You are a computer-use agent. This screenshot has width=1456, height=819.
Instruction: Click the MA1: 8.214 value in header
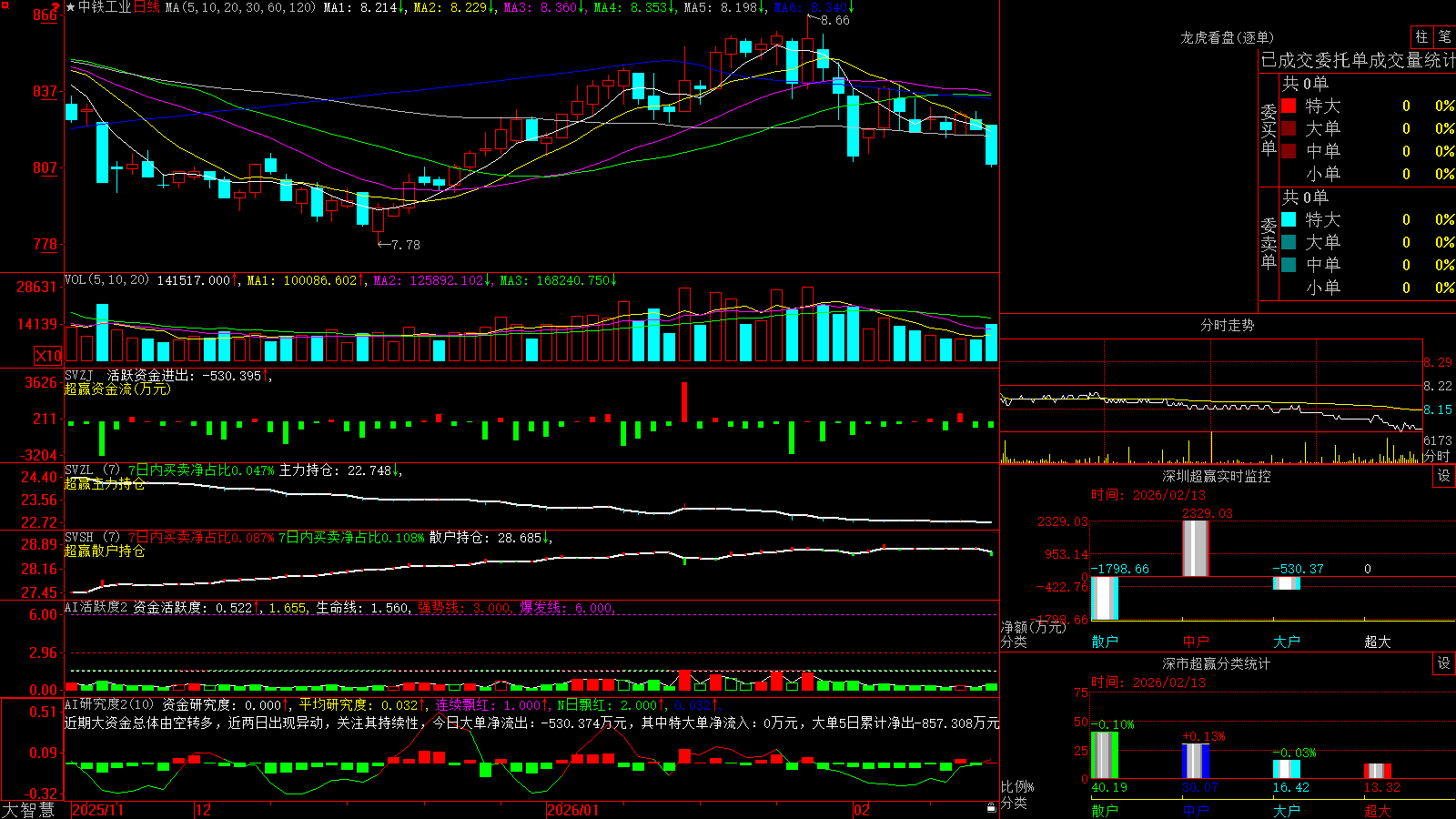364,7
